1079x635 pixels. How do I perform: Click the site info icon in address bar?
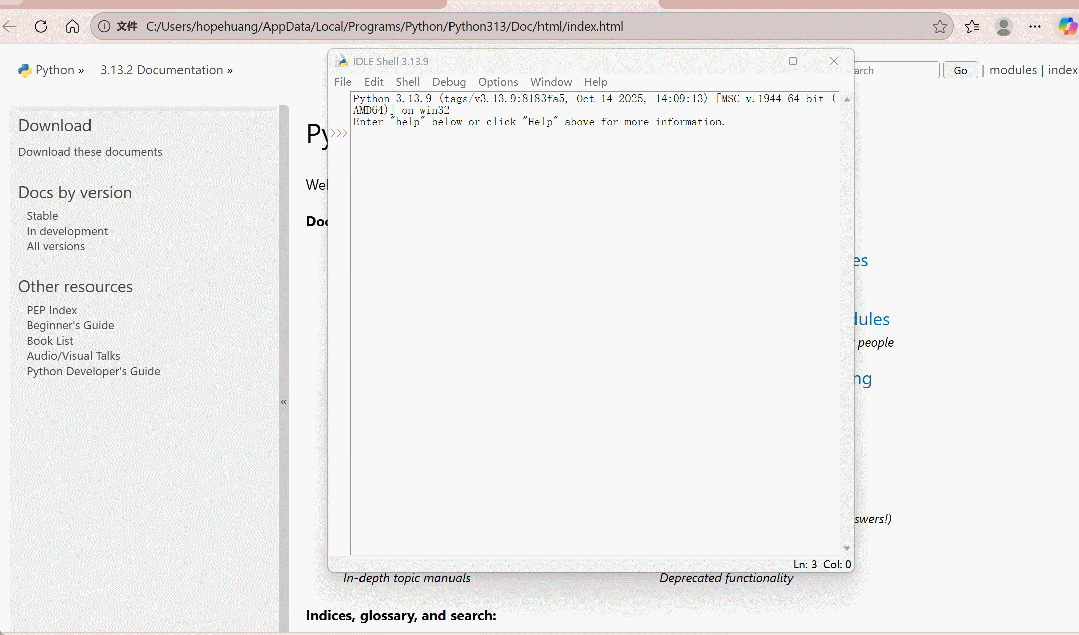pos(104,27)
